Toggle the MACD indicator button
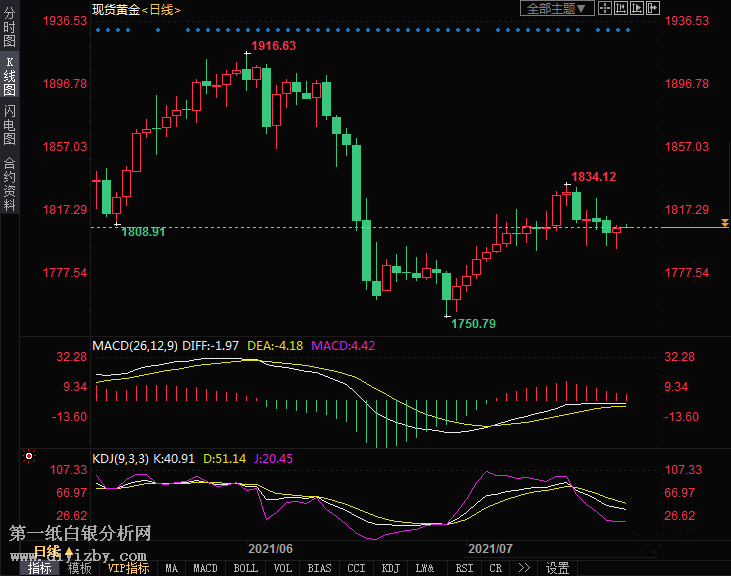 (205, 568)
